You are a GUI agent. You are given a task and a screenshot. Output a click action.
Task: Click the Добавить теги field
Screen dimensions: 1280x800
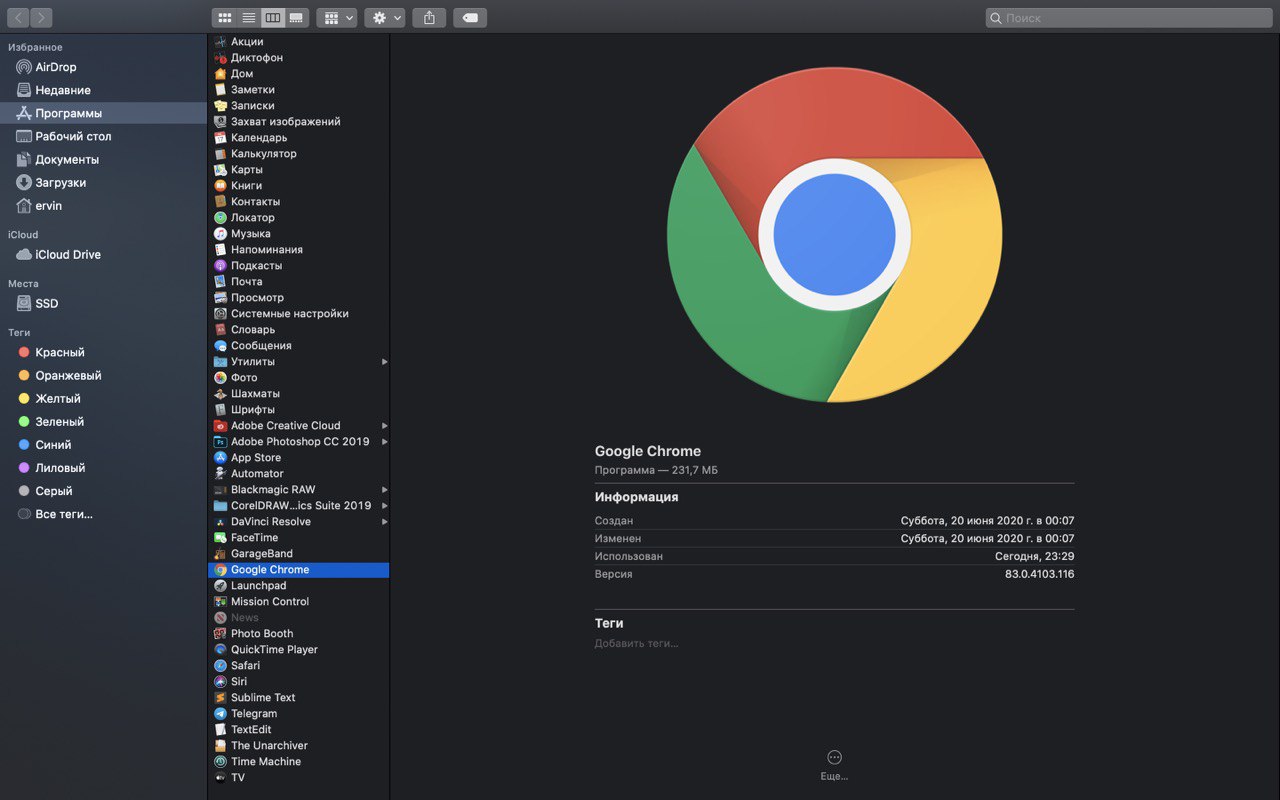[636, 643]
